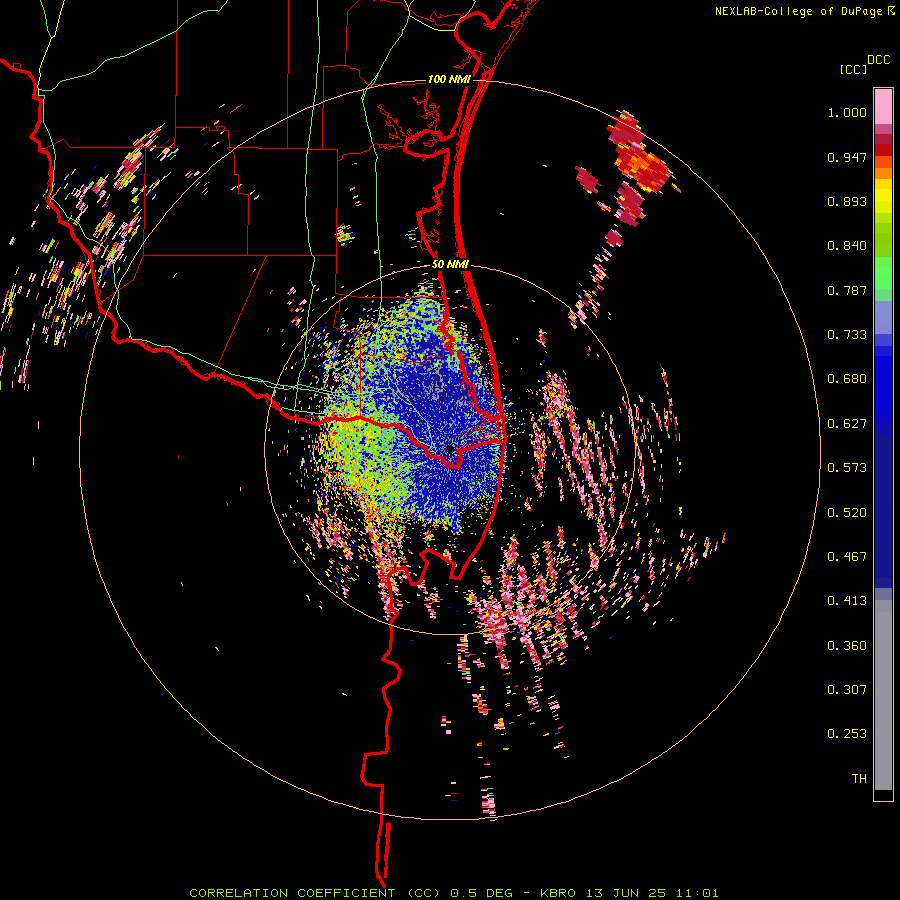Click the 50 NMI range ring label
The height and width of the screenshot is (900, 900).
(450, 265)
